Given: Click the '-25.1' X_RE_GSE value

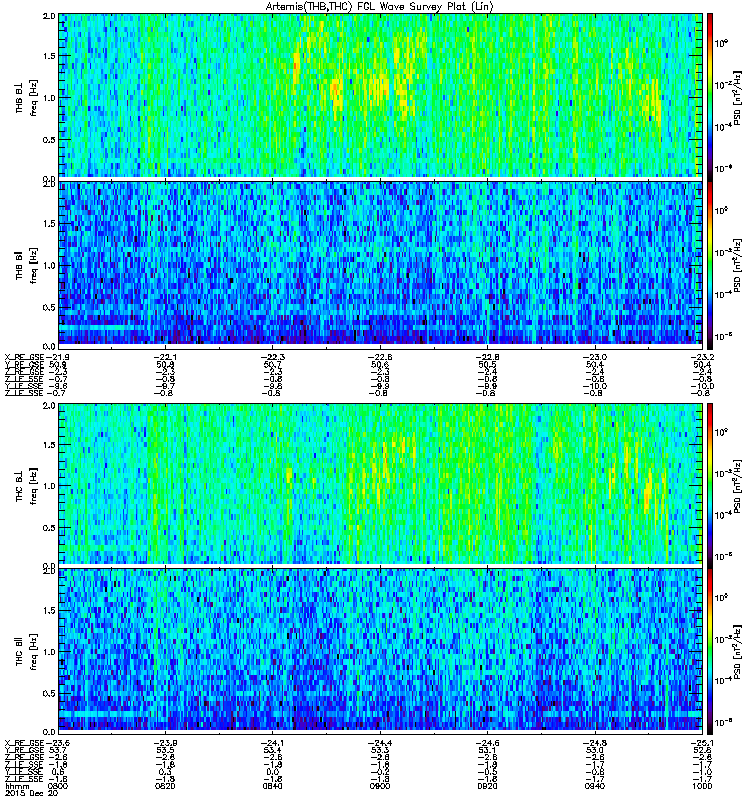Looking at the screenshot, I should pyautogui.click(x=702, y=743).
